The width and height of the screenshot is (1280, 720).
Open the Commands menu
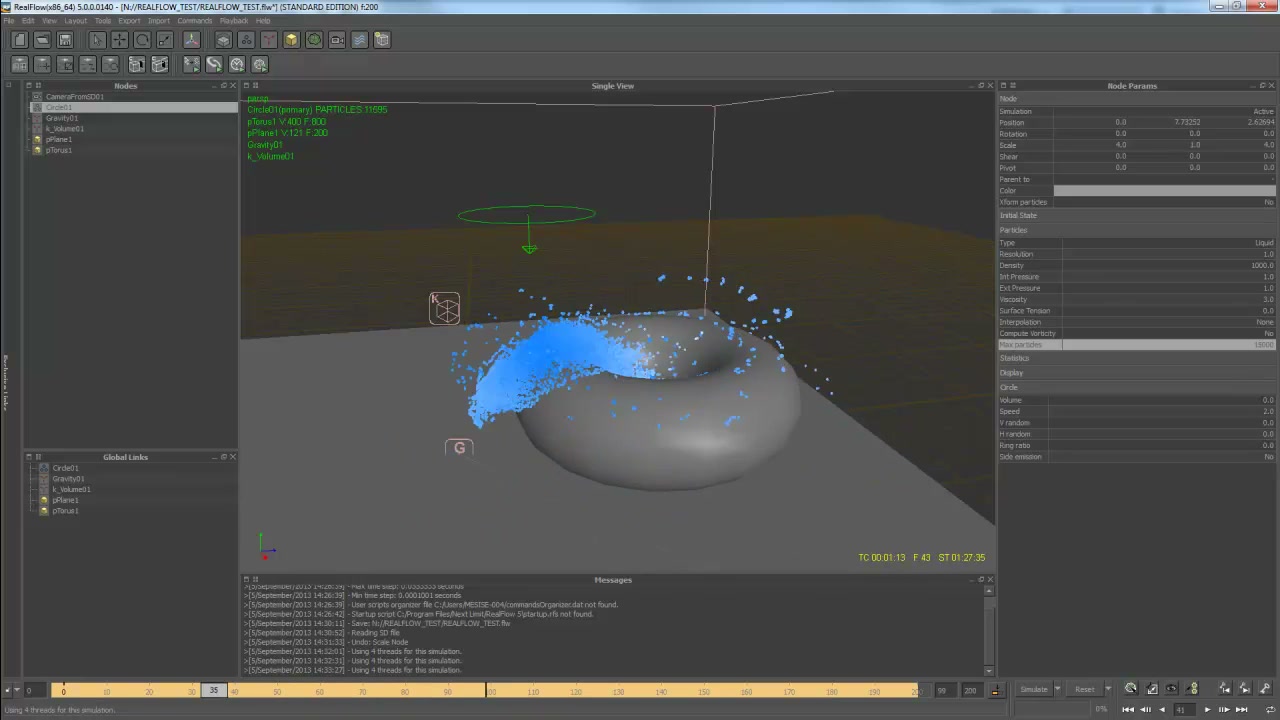coord(195,20)
